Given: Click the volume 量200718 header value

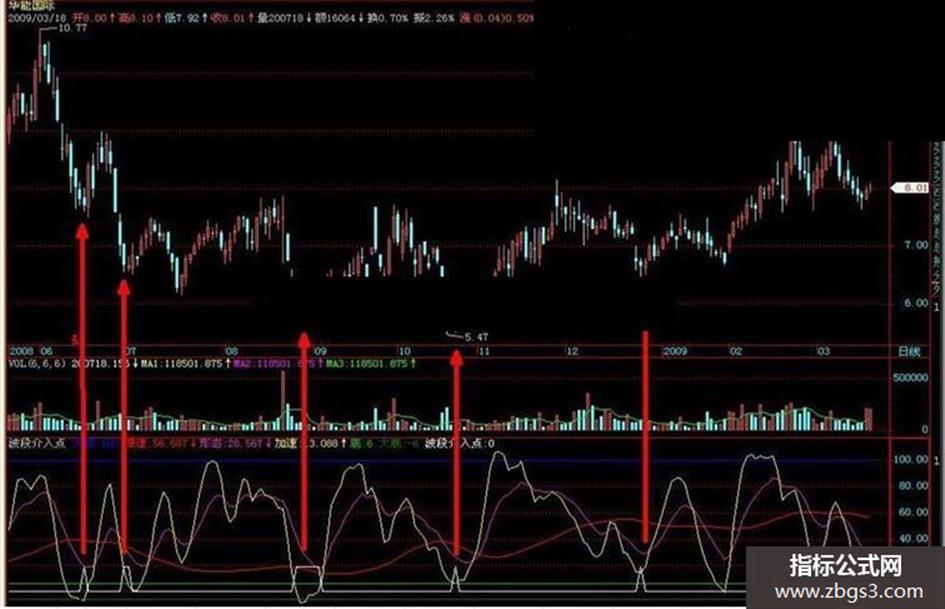Looking at the screenshot, I should click(281, 18).
